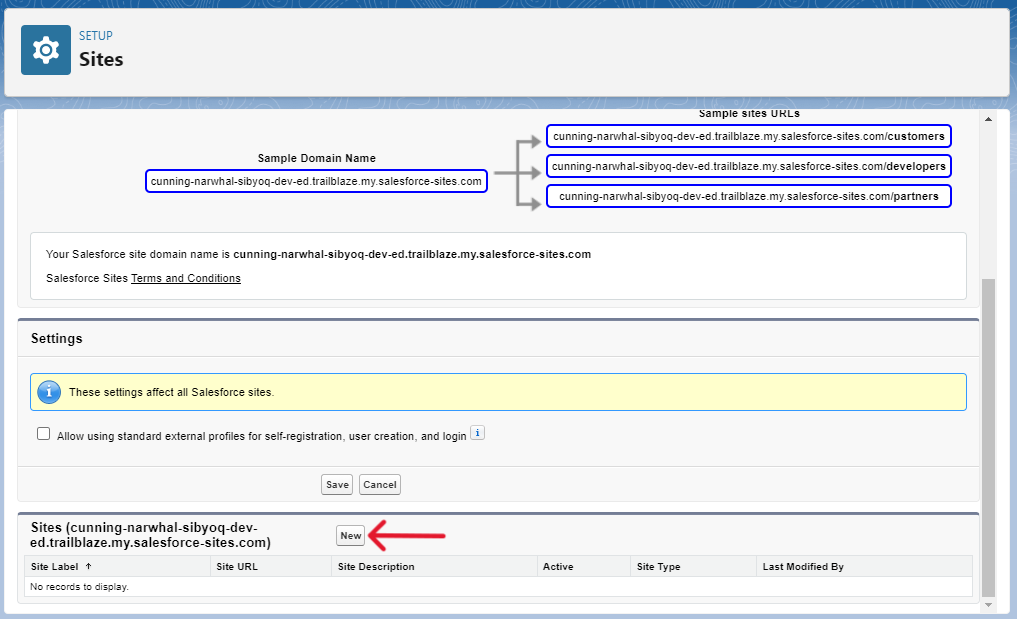1017x619 pixels.
Task: Click the vertical scrollbar thumb
Action: pyautogui.click(x=988, y=437)
